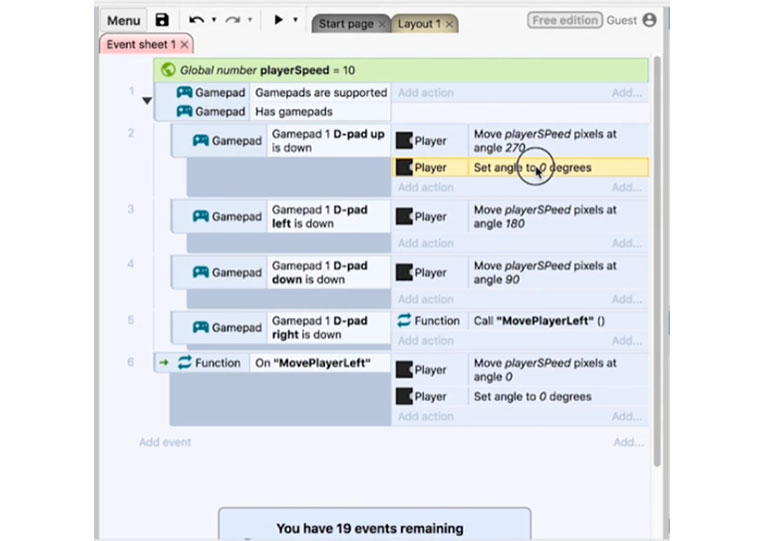Click Gamepad icon of D-pad down event
This screenshot has width=763, height=541.
pos(200,272)
